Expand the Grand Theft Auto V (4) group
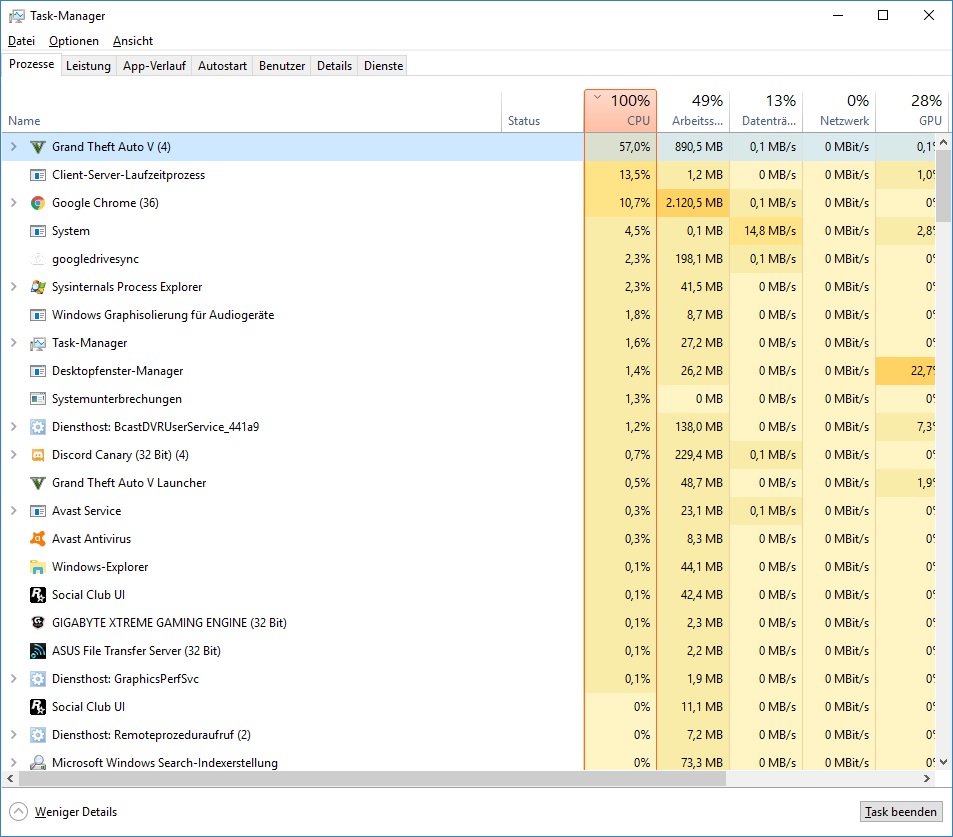 (x=13, y=146)
